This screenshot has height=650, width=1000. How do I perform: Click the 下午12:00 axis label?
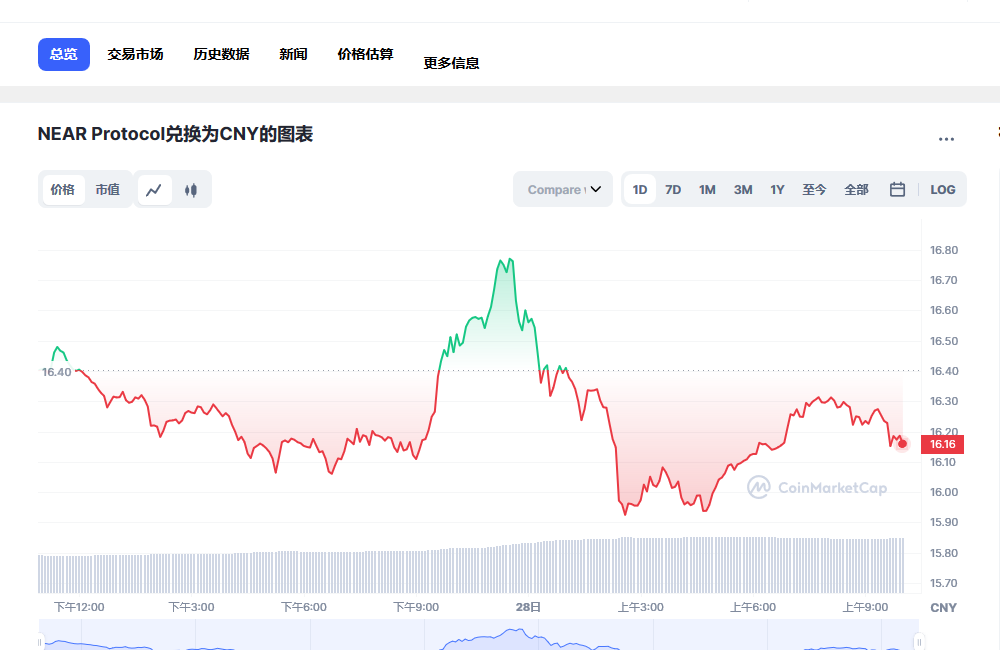79,607
